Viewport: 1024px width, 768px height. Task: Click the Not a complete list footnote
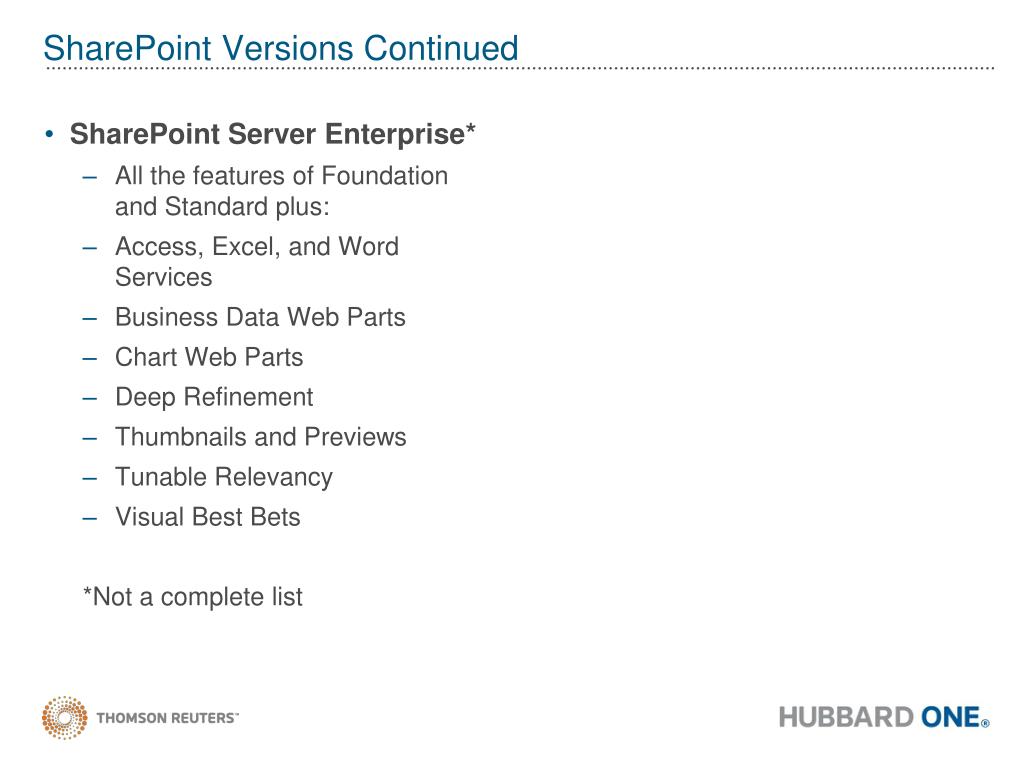point(192,597)
